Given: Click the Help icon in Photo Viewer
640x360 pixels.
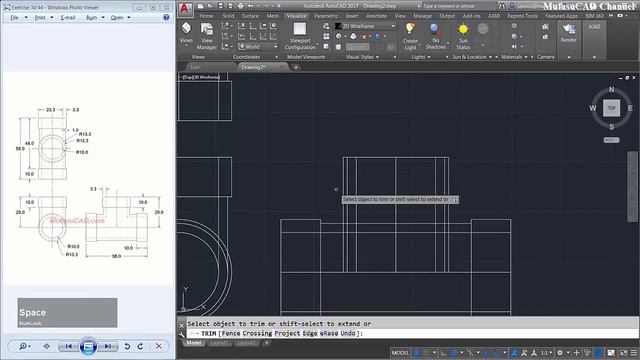Looking at the screenshot, I should click(166, 18).
